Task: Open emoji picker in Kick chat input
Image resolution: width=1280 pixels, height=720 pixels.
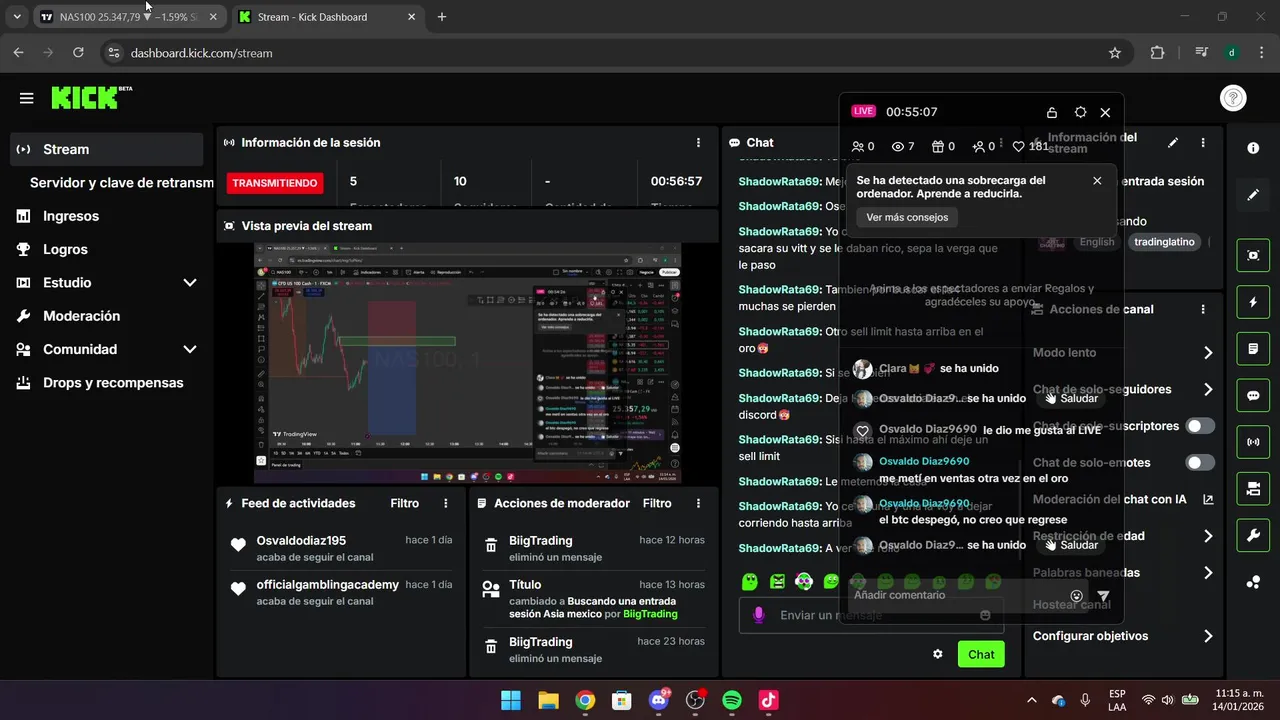Action: [x=985, y=615]
